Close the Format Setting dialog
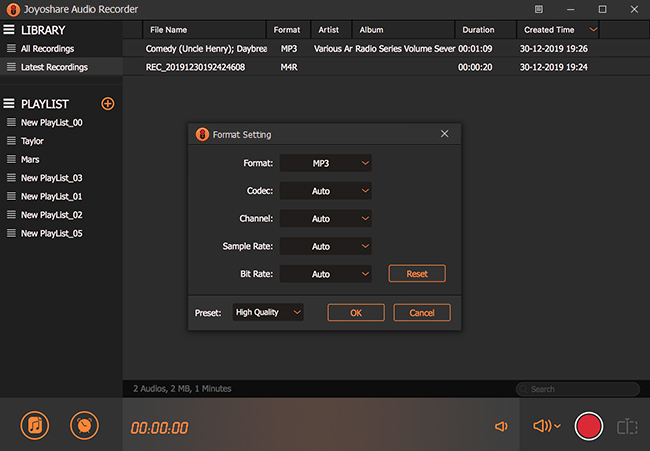The height and width of the screenshot is (451, 650). pyautogui.click(x=445, y=134)
